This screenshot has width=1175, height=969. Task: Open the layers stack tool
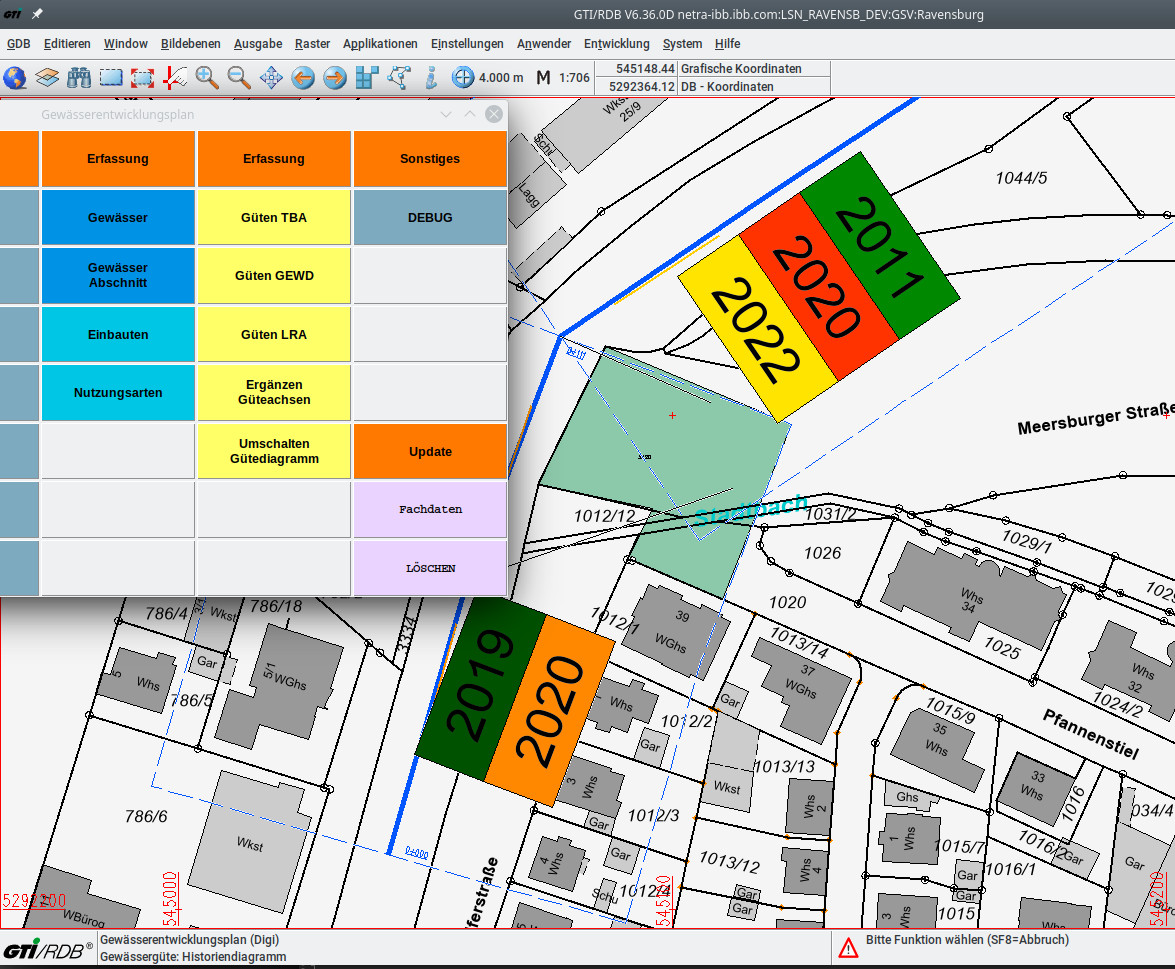[x=47, y=77]
